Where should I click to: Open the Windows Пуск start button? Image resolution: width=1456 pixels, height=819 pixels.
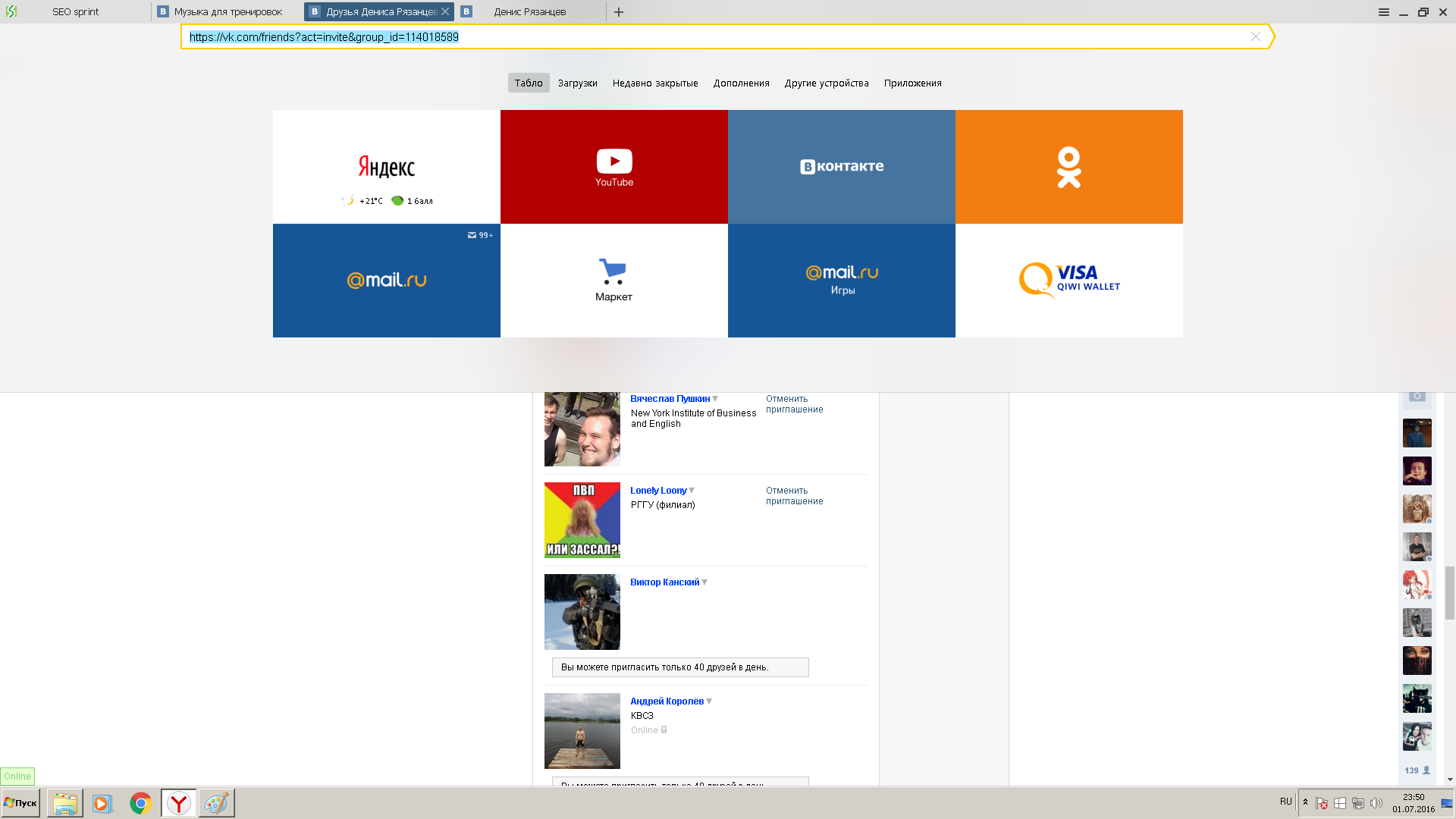pos(20,803)
